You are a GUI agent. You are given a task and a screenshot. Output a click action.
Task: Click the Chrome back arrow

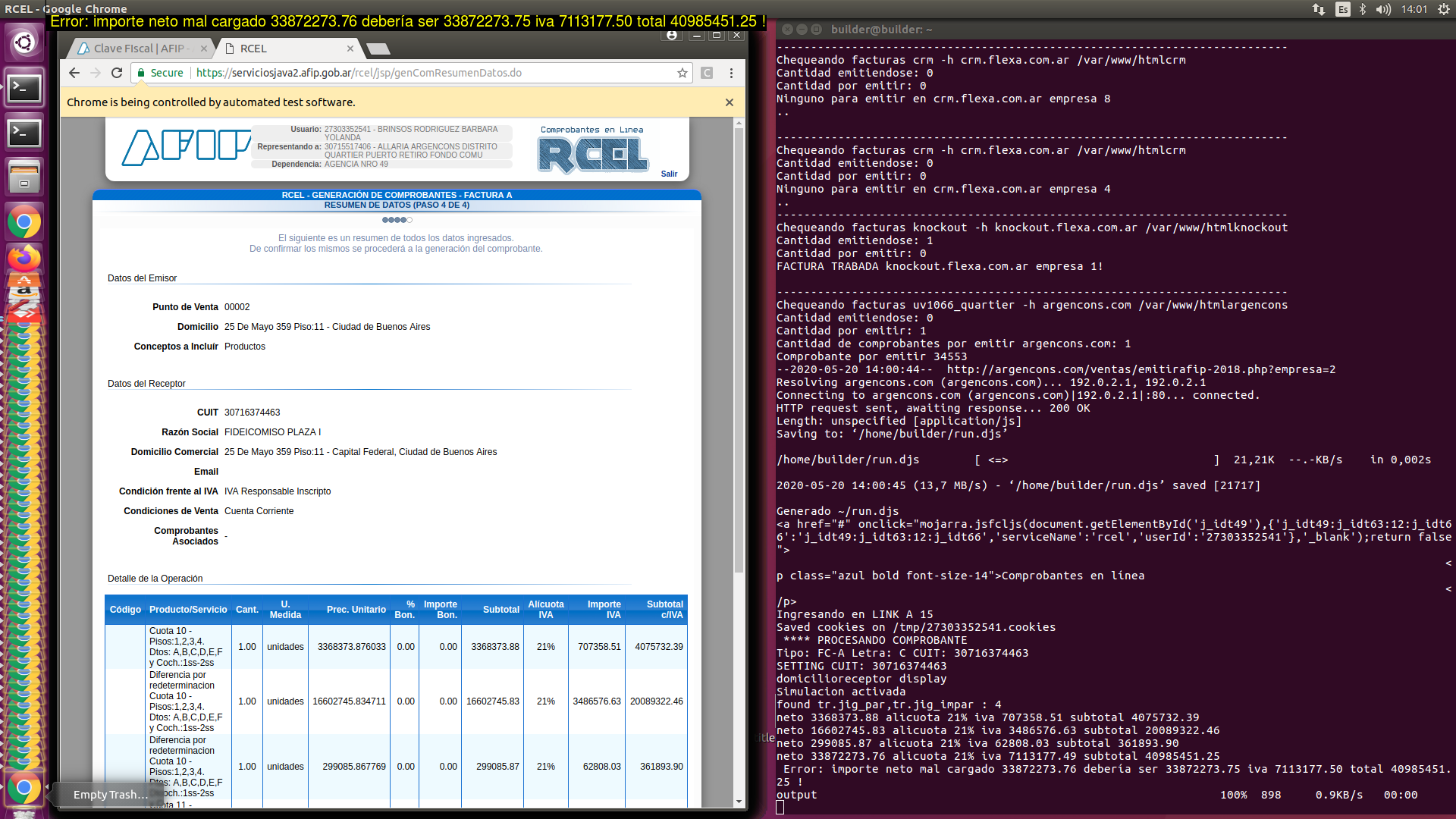click(74, 73)
